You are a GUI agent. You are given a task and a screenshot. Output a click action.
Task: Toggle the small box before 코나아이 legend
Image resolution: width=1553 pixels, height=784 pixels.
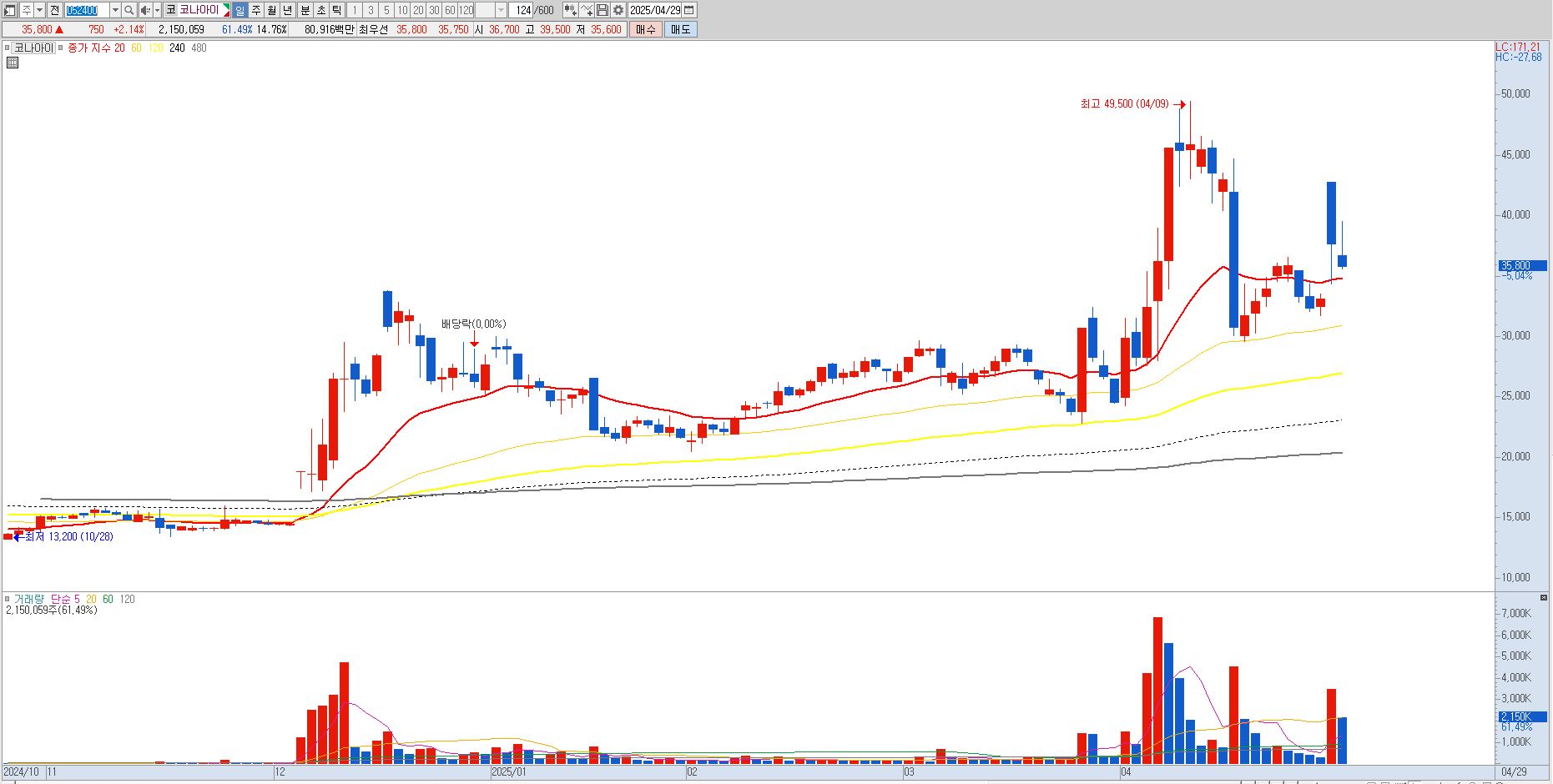[x=8, y=48]
